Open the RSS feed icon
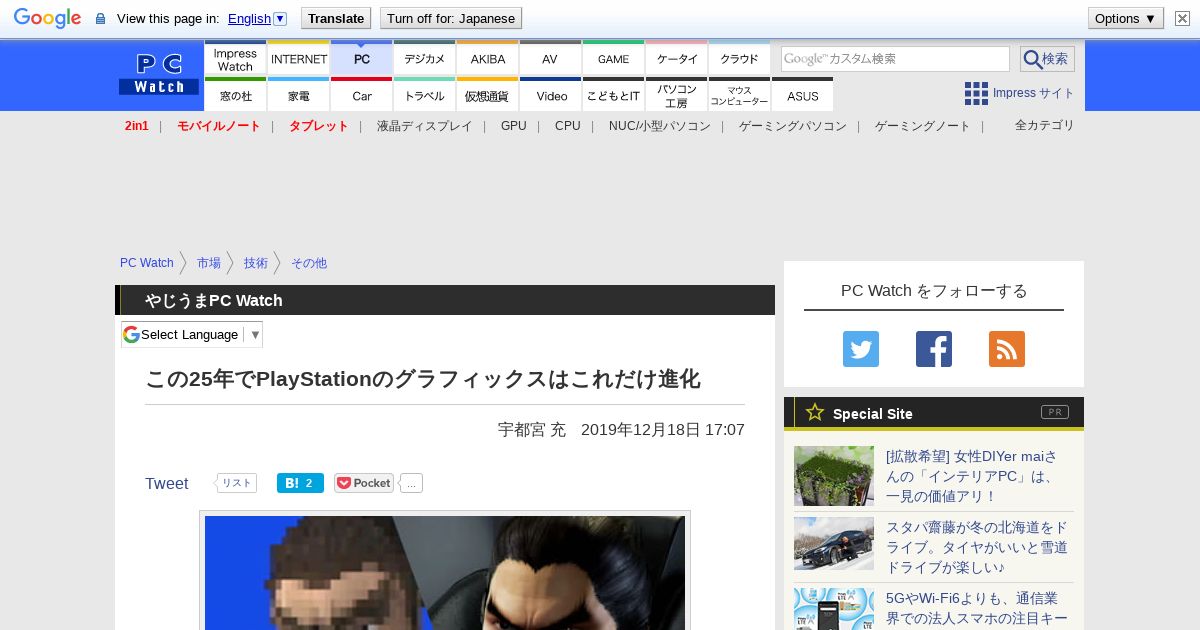Viewport: 1200px width, 630px height. [1006, 349]
